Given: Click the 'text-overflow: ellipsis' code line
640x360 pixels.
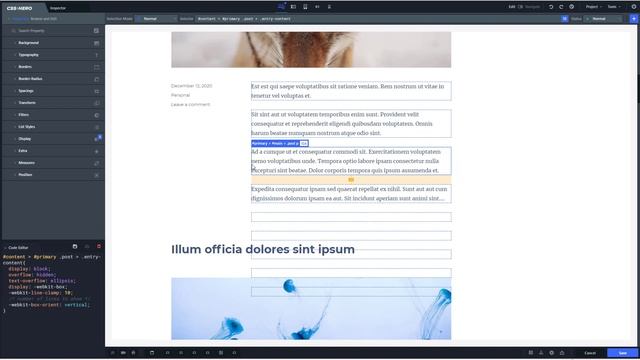Looking at the screenshot, I should (x=42, y=281).
